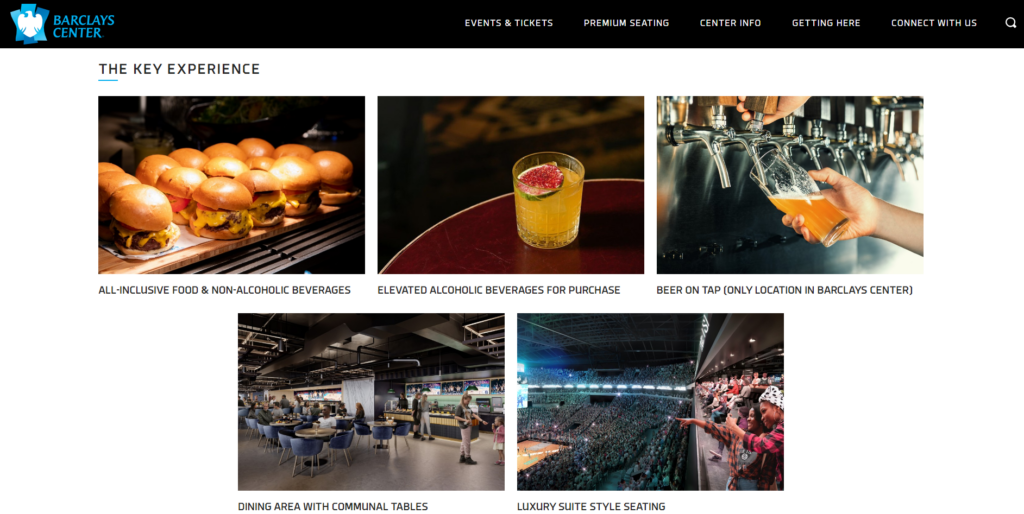The width and height of the screenshot is (1024, 514).
Task: Open the Getting Here menu
Action: (x=826, y=23)
